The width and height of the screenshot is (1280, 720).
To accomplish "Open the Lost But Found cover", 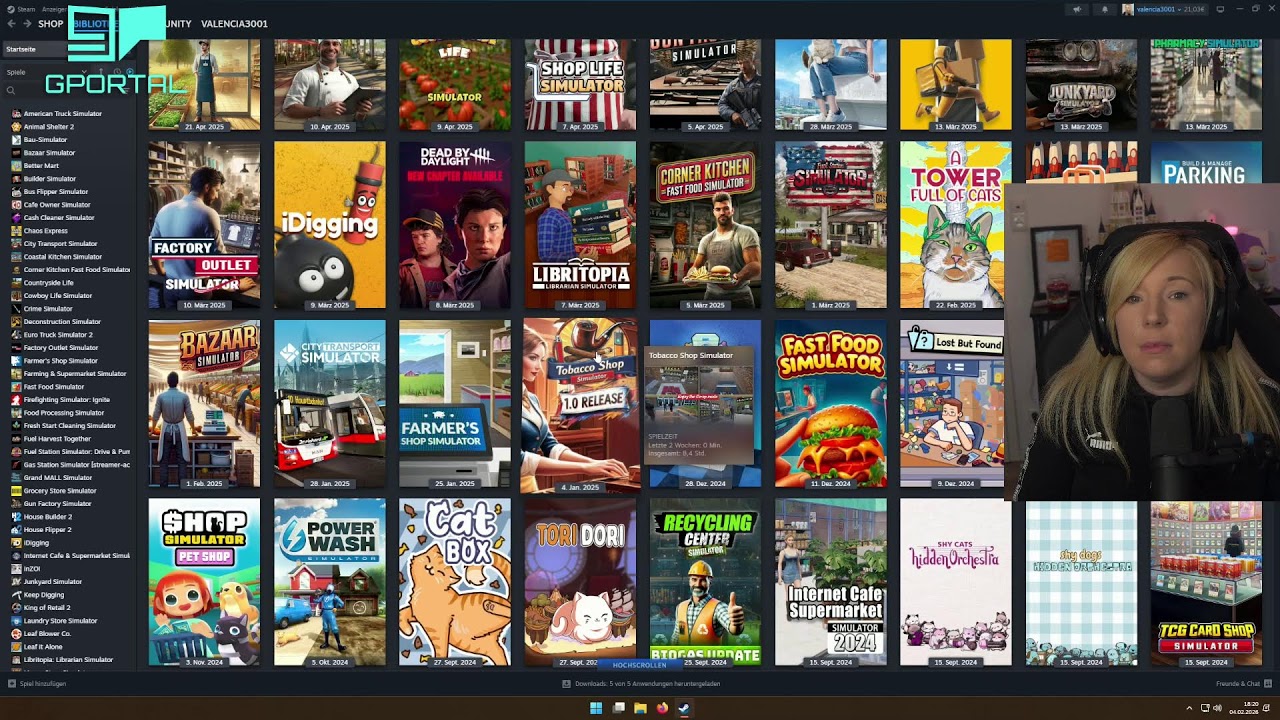I will pyautogui.click(x=952, y=404).
